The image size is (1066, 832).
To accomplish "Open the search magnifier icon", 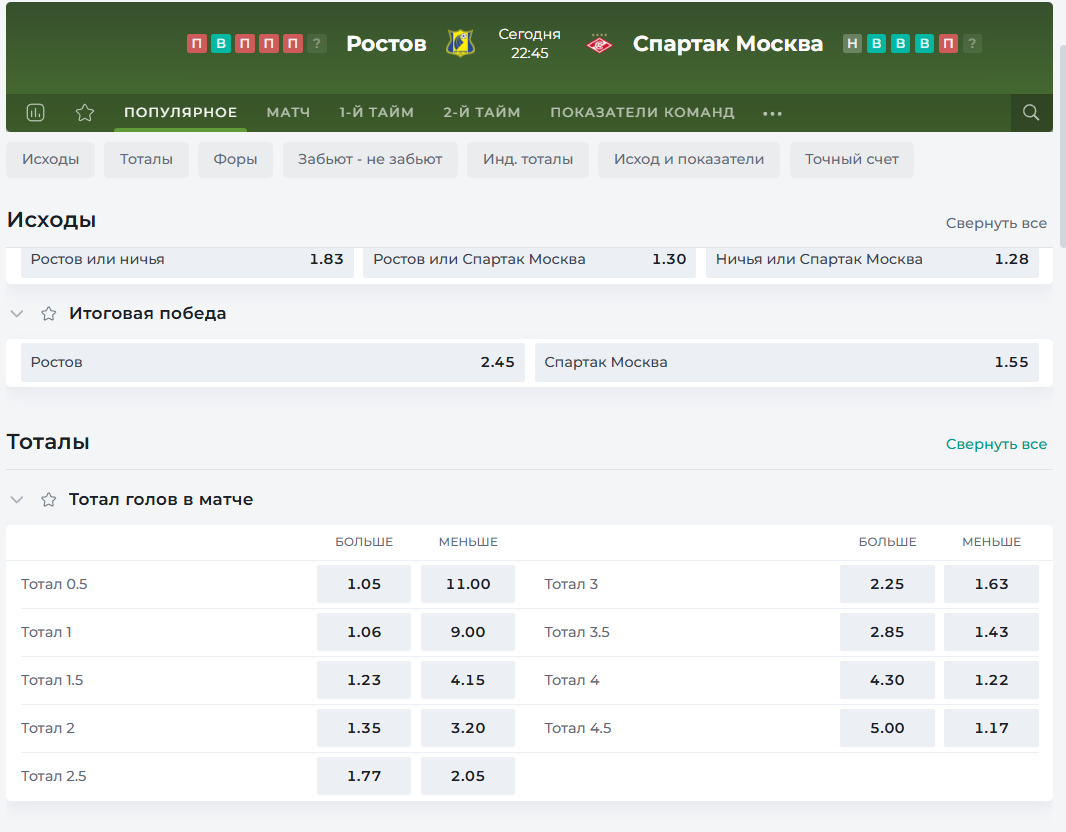I will pyautogui.click(x=1031, y=112).
